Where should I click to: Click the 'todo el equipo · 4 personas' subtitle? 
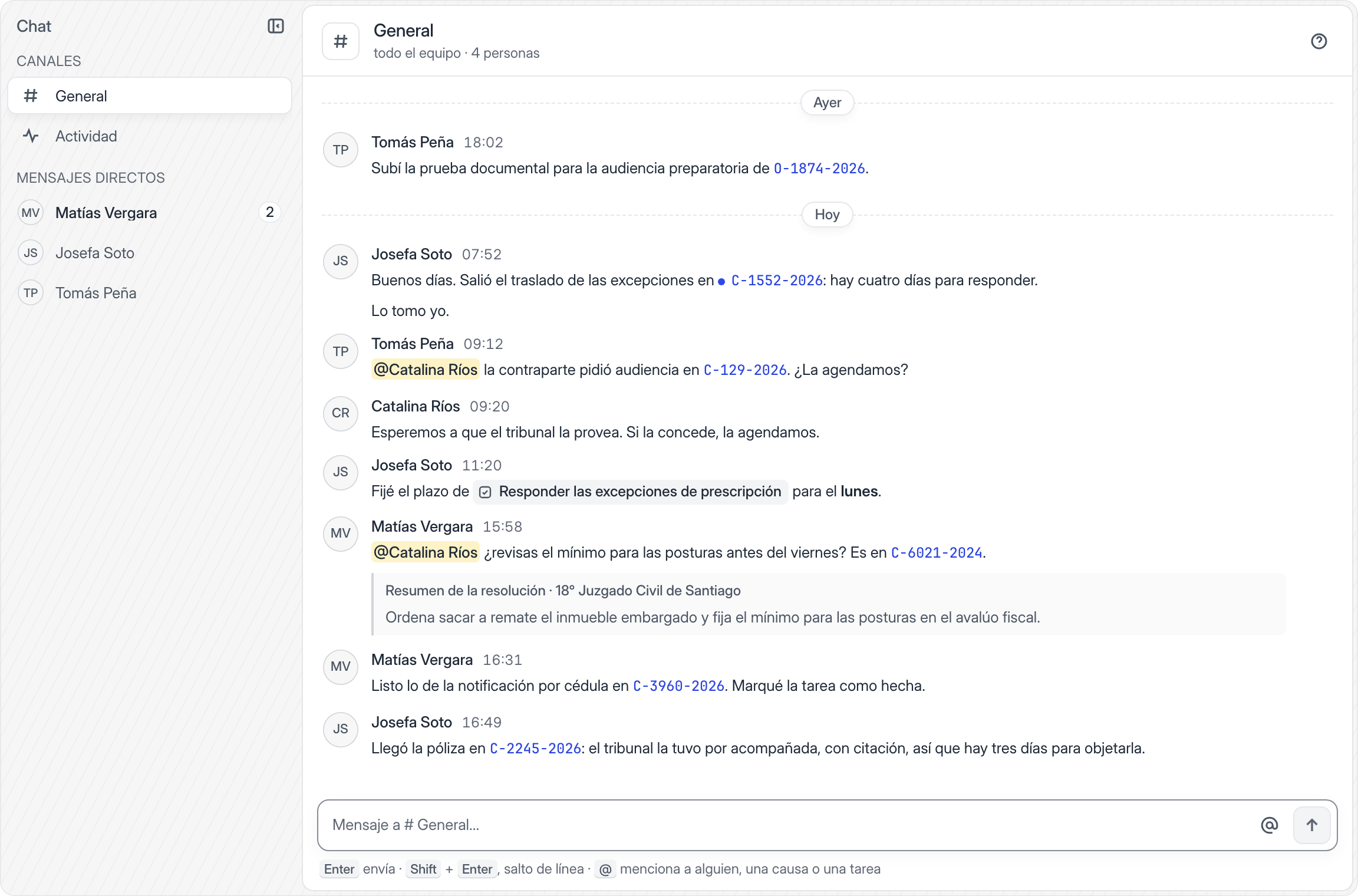pyautogui.click(x=456, y=53)
